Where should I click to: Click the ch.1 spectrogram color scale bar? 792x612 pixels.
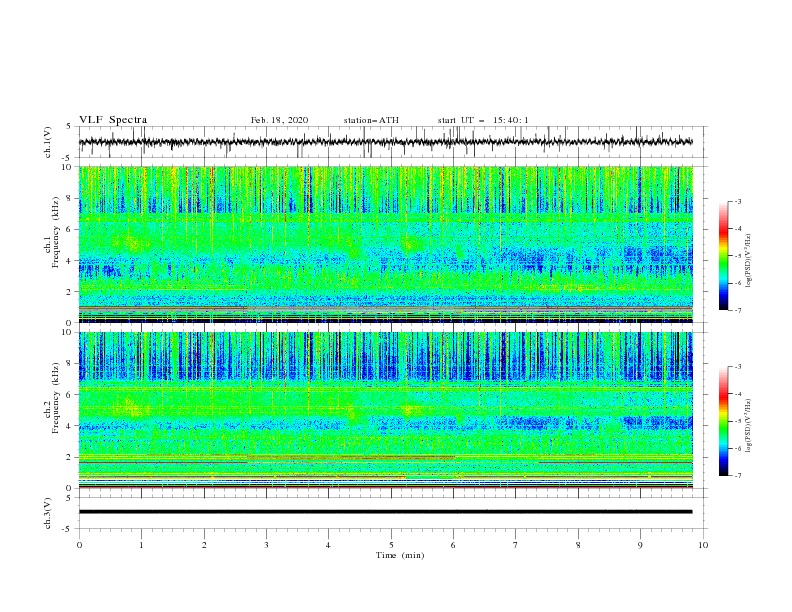click(723, 256)
